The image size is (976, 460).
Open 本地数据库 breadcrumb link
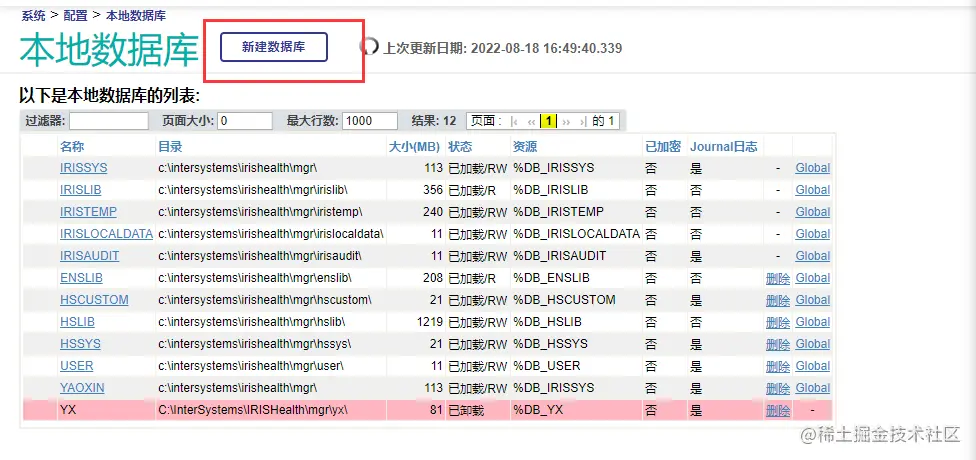[x=136, y=16]
